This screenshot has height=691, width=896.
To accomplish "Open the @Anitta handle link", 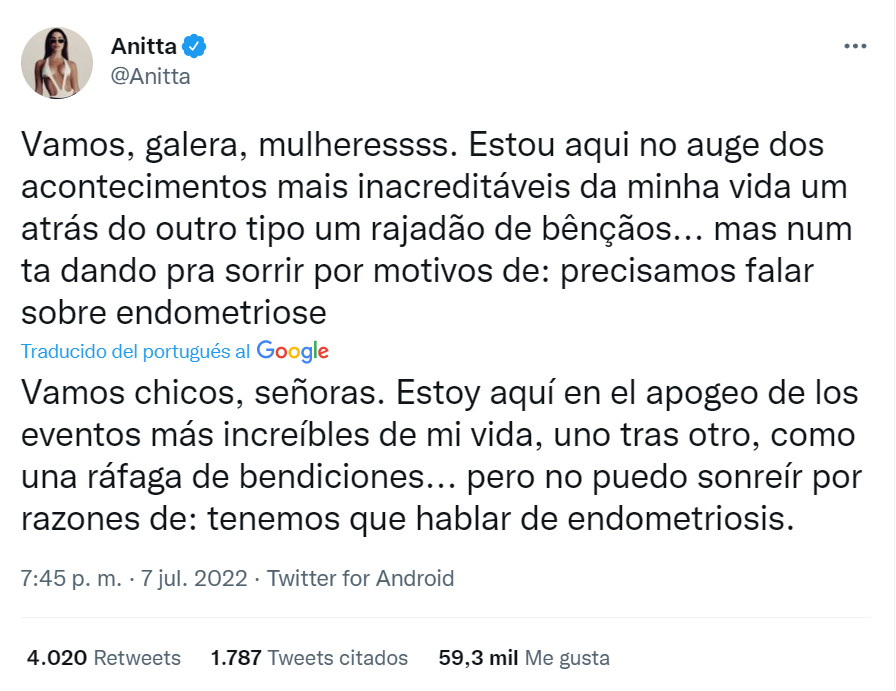I will [150, 76].
